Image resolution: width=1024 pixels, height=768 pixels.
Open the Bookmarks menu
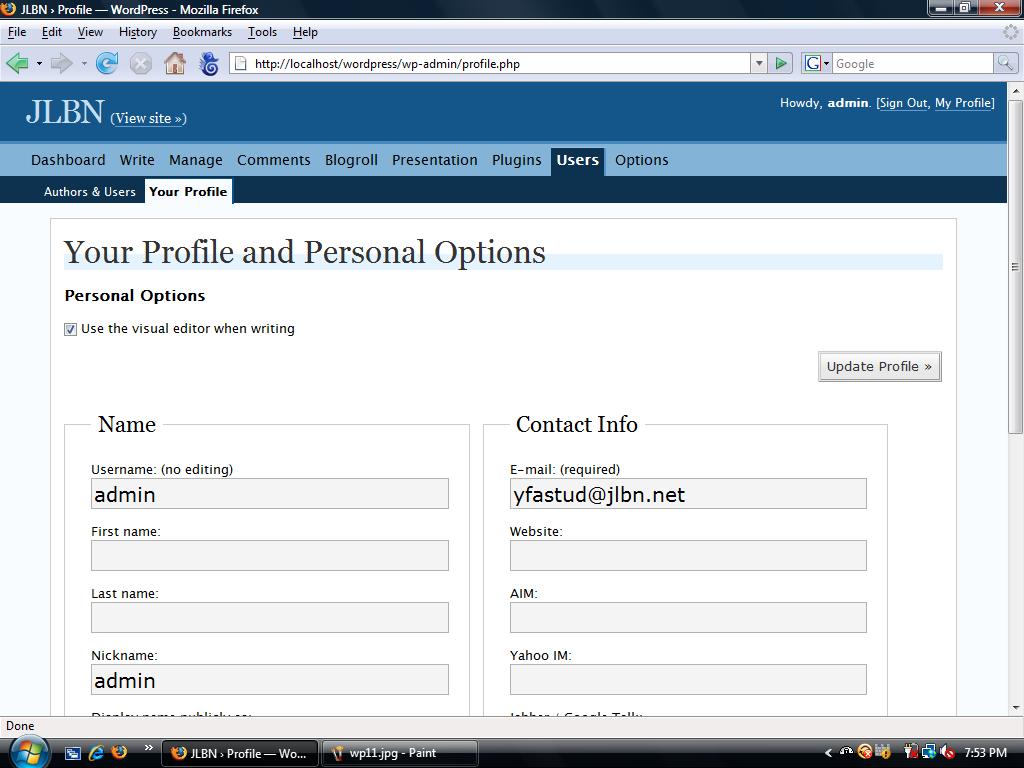(x=202, y=32)
